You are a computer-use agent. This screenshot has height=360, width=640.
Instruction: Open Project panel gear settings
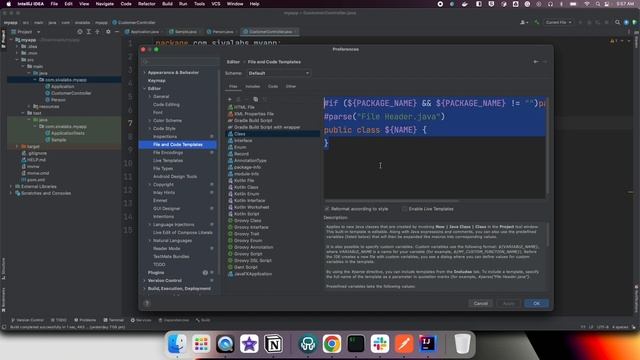(x=108, y=32)
